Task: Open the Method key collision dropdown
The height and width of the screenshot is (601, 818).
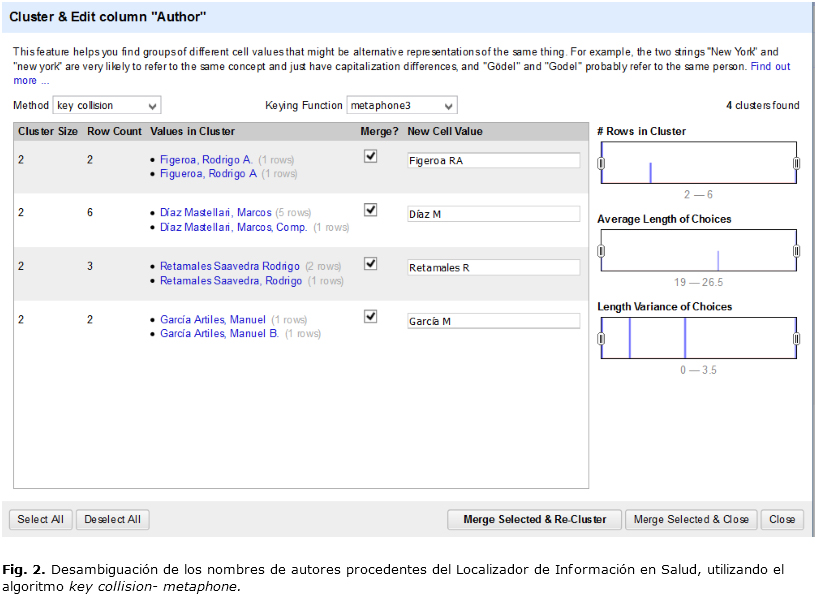Action: click(106, 105)
